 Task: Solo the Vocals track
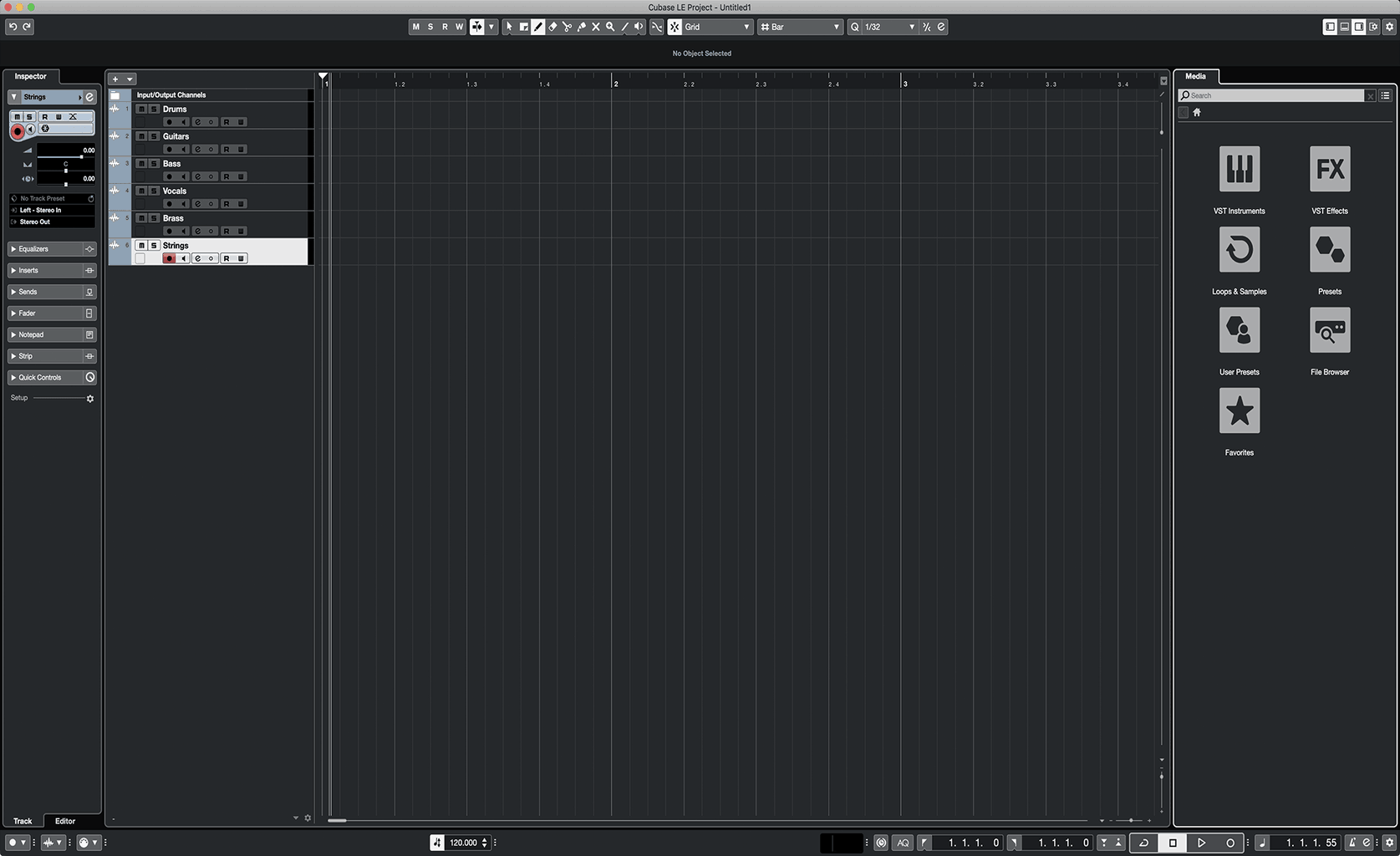pos(153,191)
